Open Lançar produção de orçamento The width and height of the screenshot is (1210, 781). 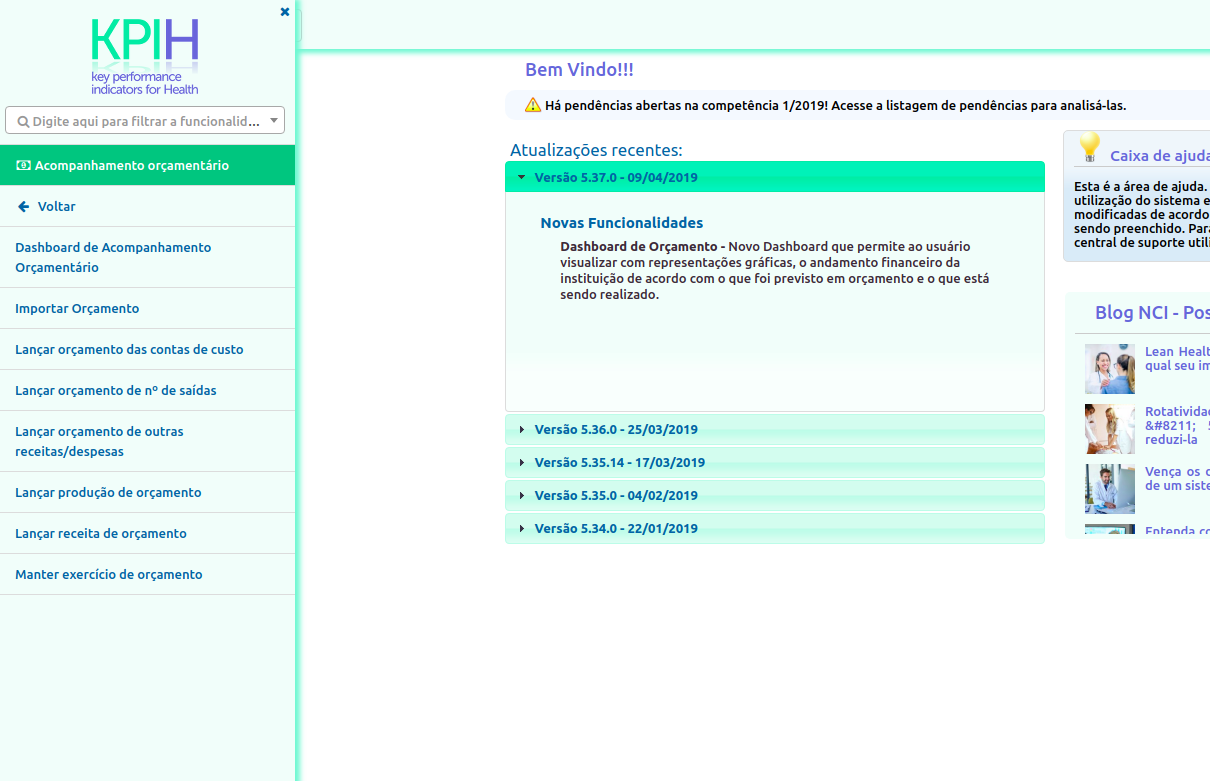point(147,492)
